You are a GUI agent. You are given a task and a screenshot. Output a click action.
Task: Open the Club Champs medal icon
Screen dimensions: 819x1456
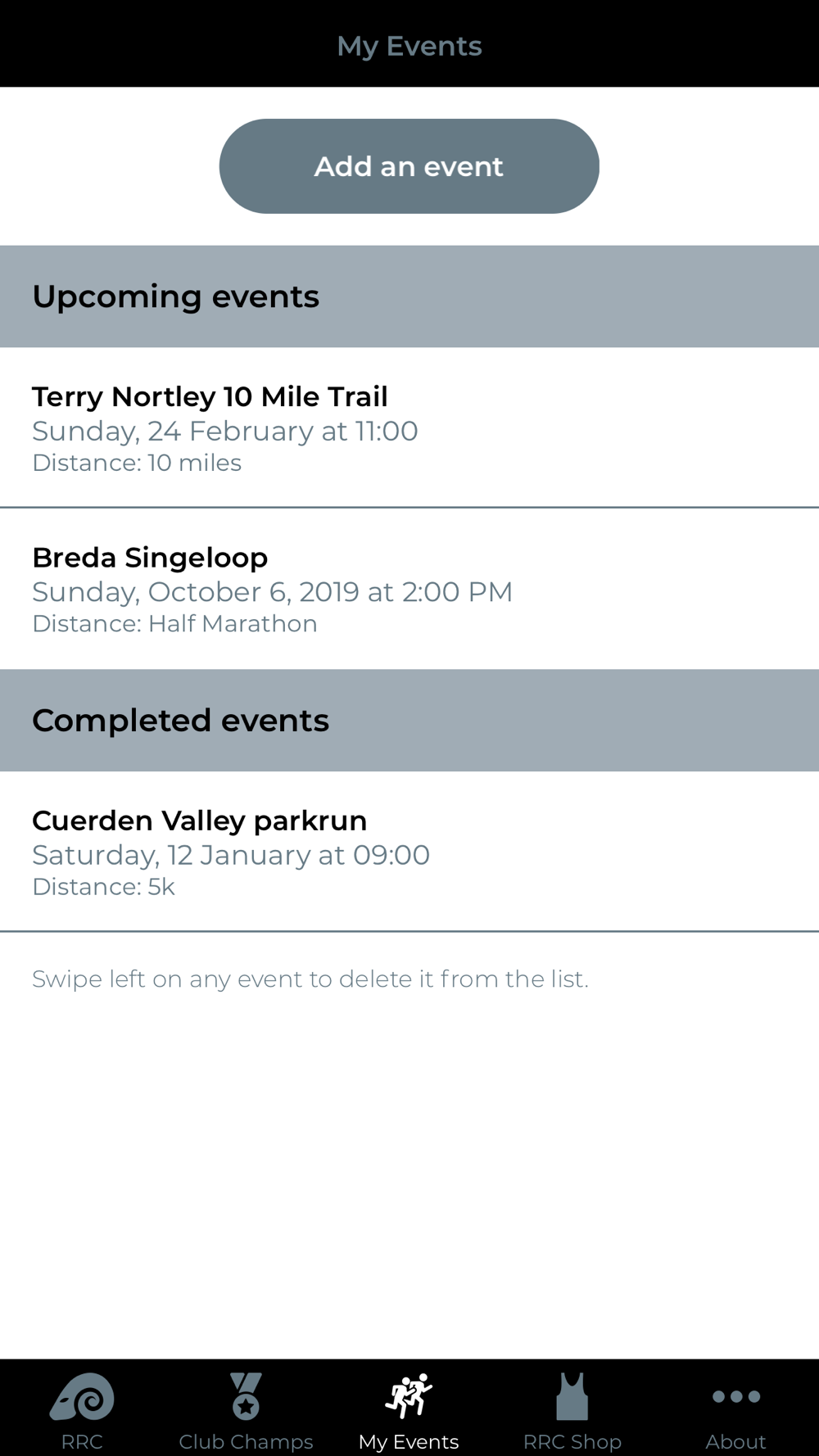246,1396
